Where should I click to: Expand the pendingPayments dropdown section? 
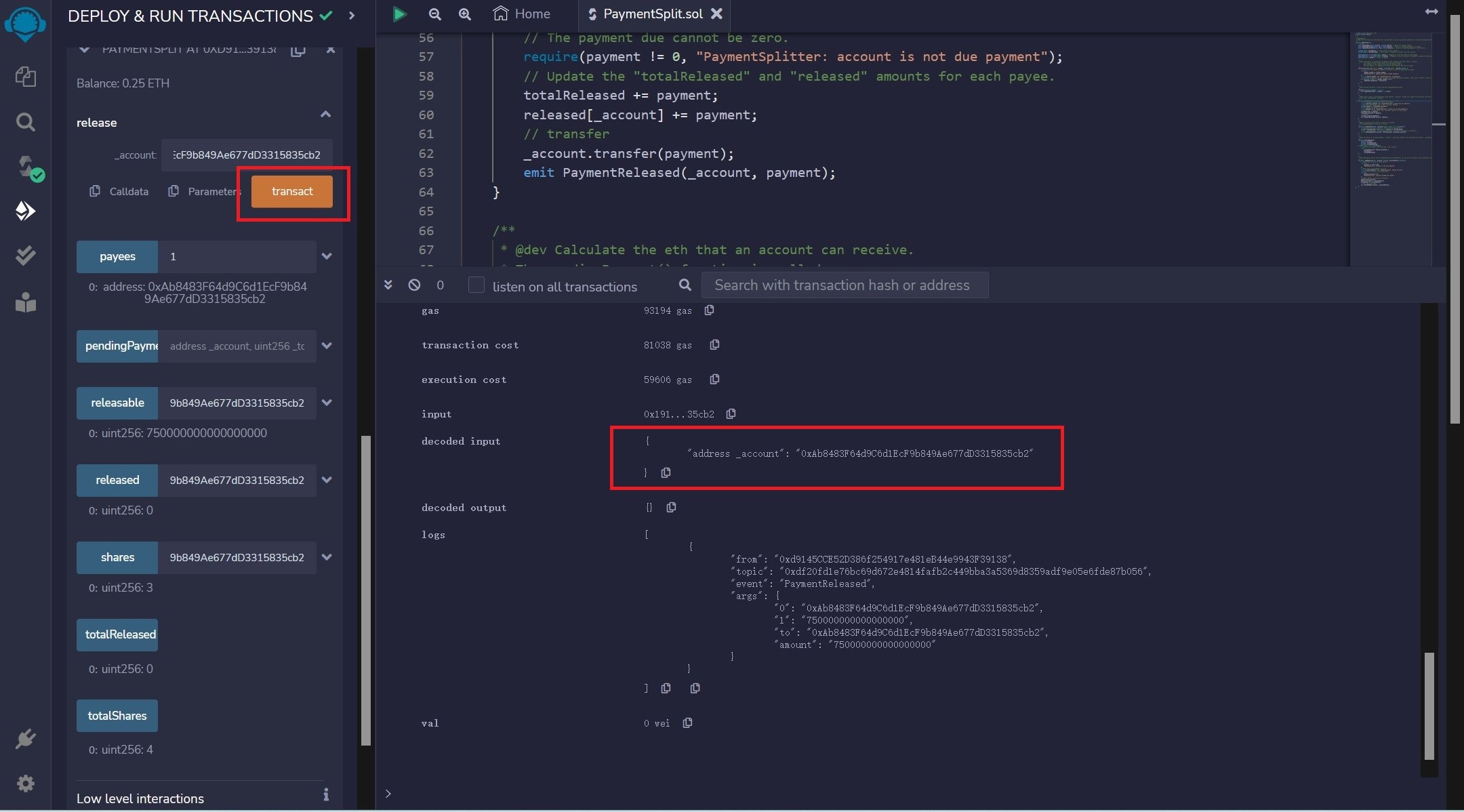326,345
